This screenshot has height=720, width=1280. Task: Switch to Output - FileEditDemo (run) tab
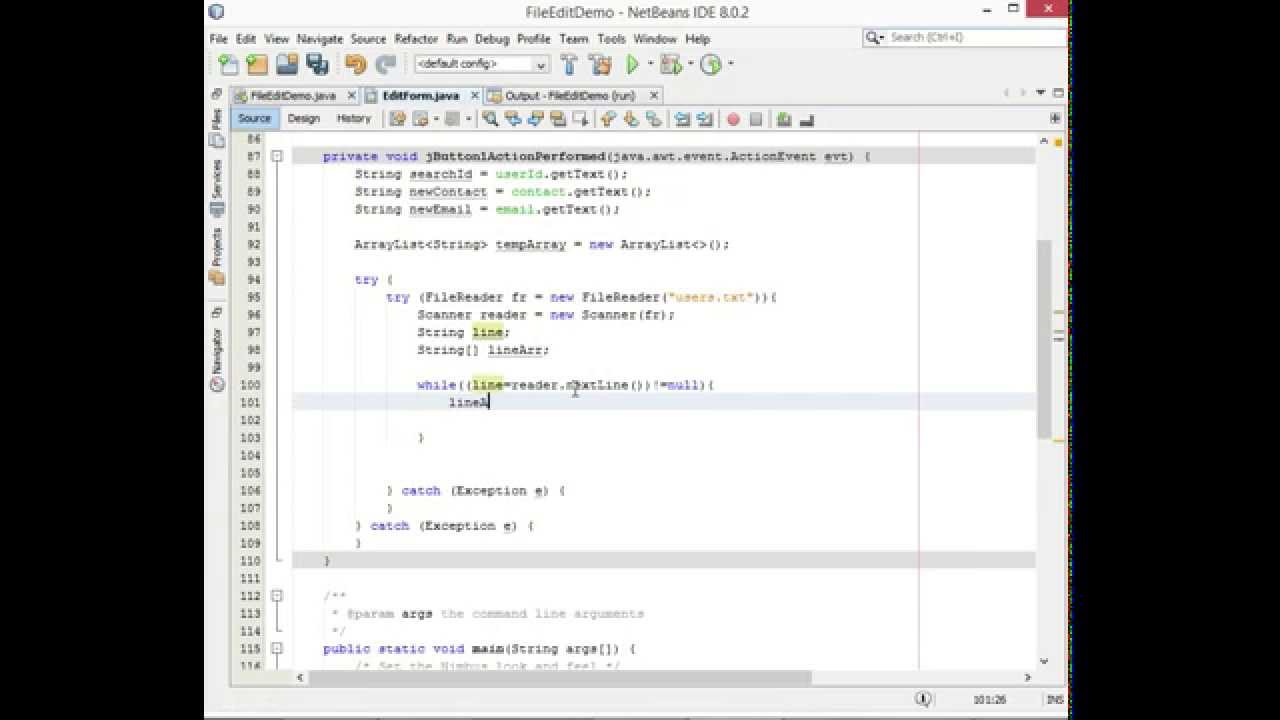pos(570,96)
